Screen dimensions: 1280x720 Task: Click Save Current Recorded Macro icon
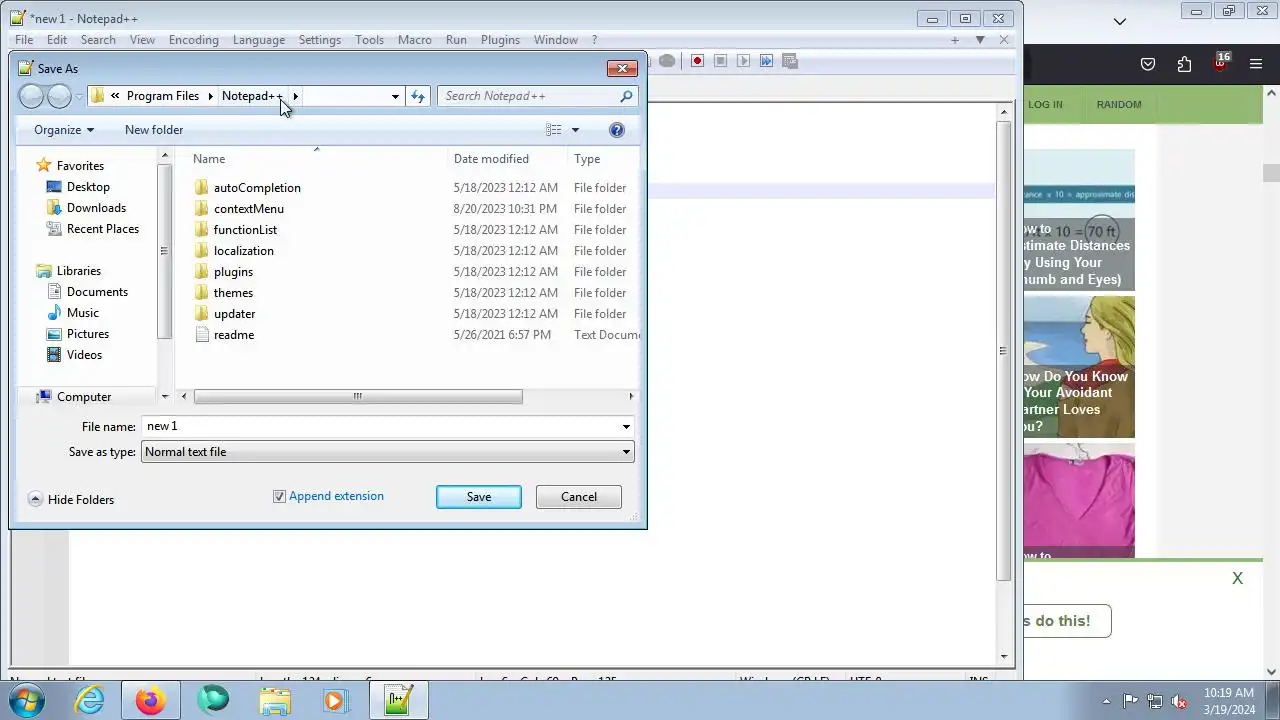click(790, 61)
